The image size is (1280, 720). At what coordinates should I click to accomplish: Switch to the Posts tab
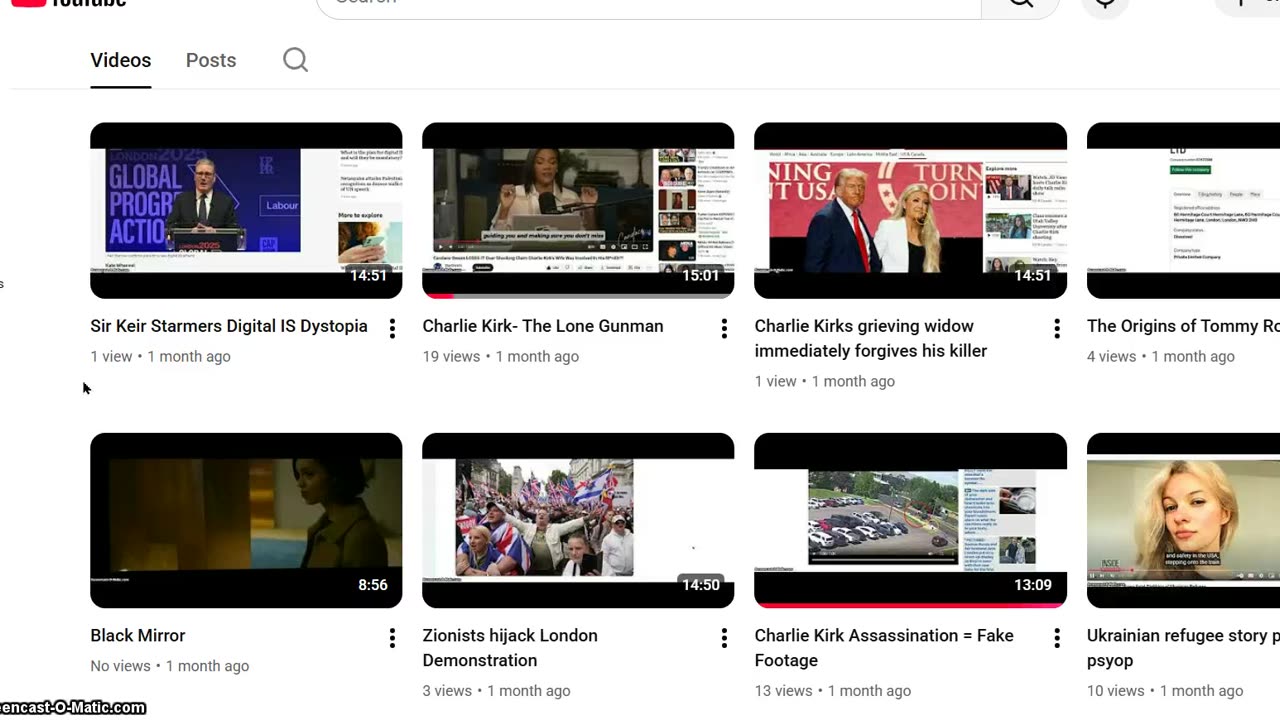(x=211, y=60)
